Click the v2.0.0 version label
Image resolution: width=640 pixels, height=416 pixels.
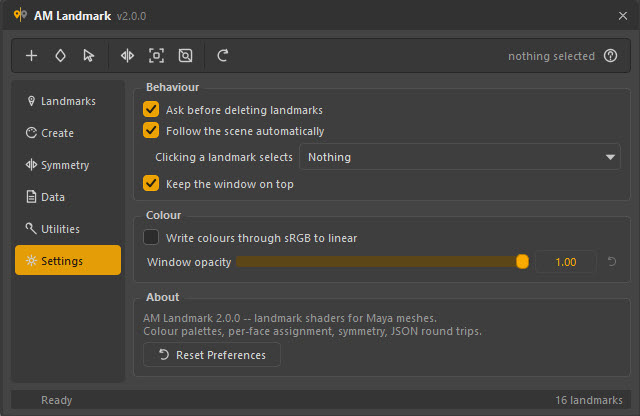pyautogui.click(x=131, y=16)
